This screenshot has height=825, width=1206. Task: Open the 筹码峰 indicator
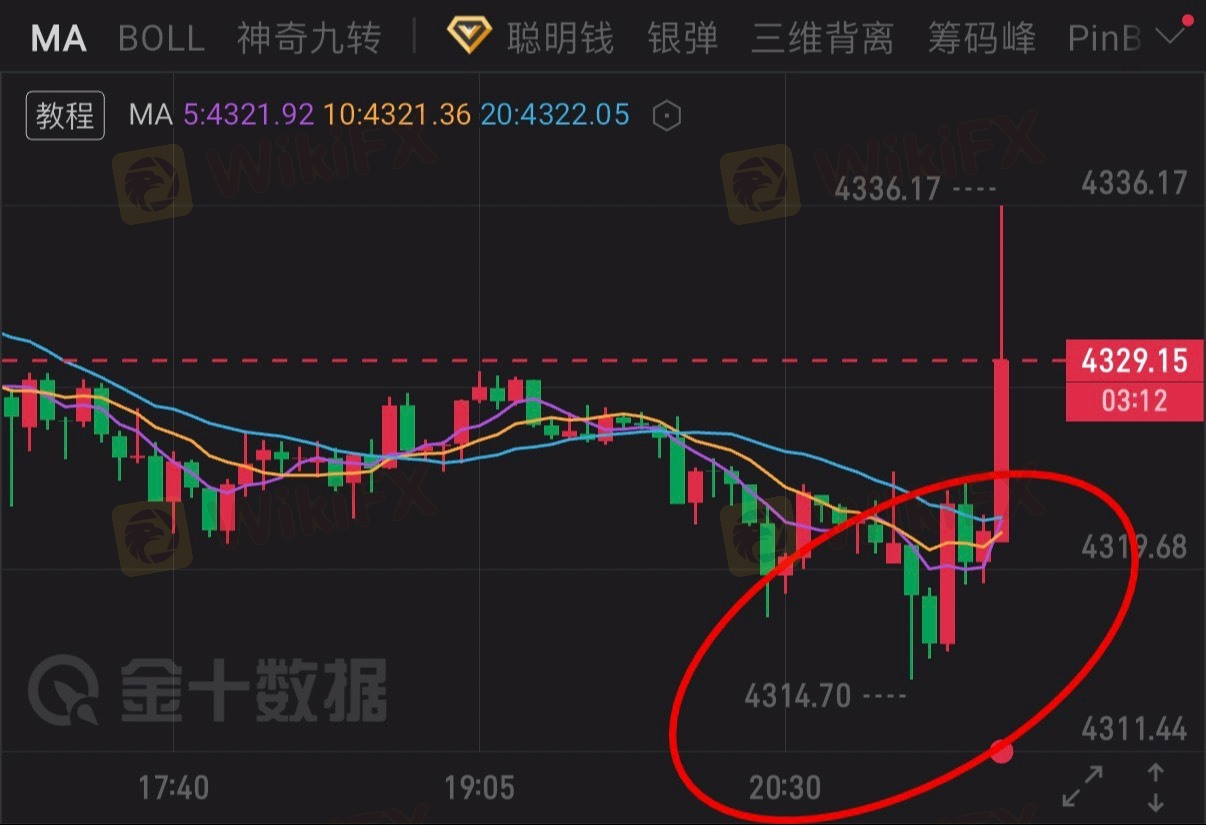[981, 39]
